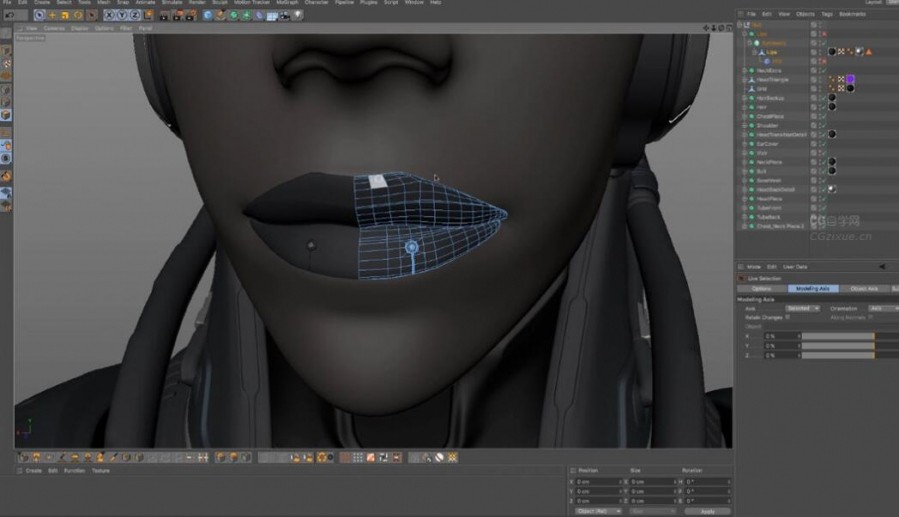
Task: Click the coordinate system icon
Action: pyautogui.click(x=148, y=15)
